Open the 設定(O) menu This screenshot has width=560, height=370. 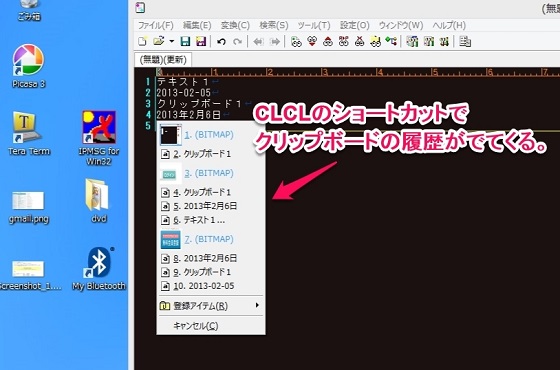pos(354,25)
